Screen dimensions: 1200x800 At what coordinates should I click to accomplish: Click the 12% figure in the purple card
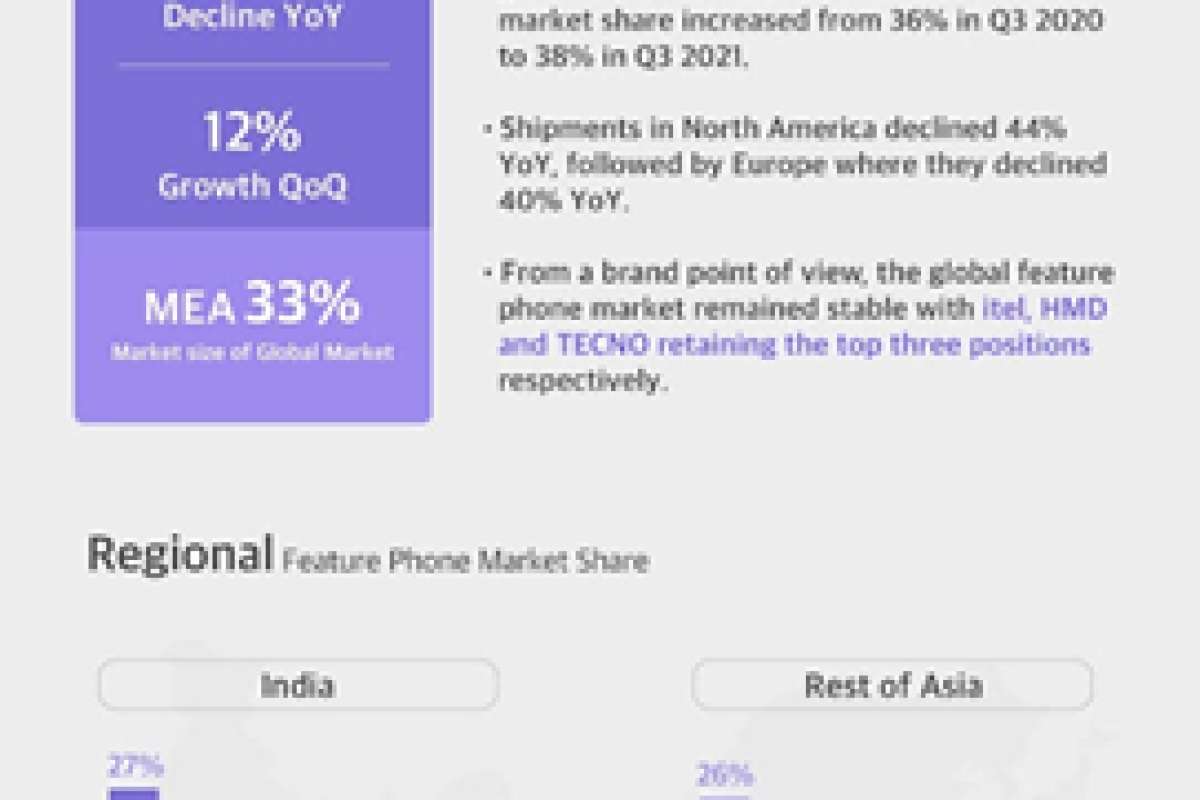[x=251, y=133]
